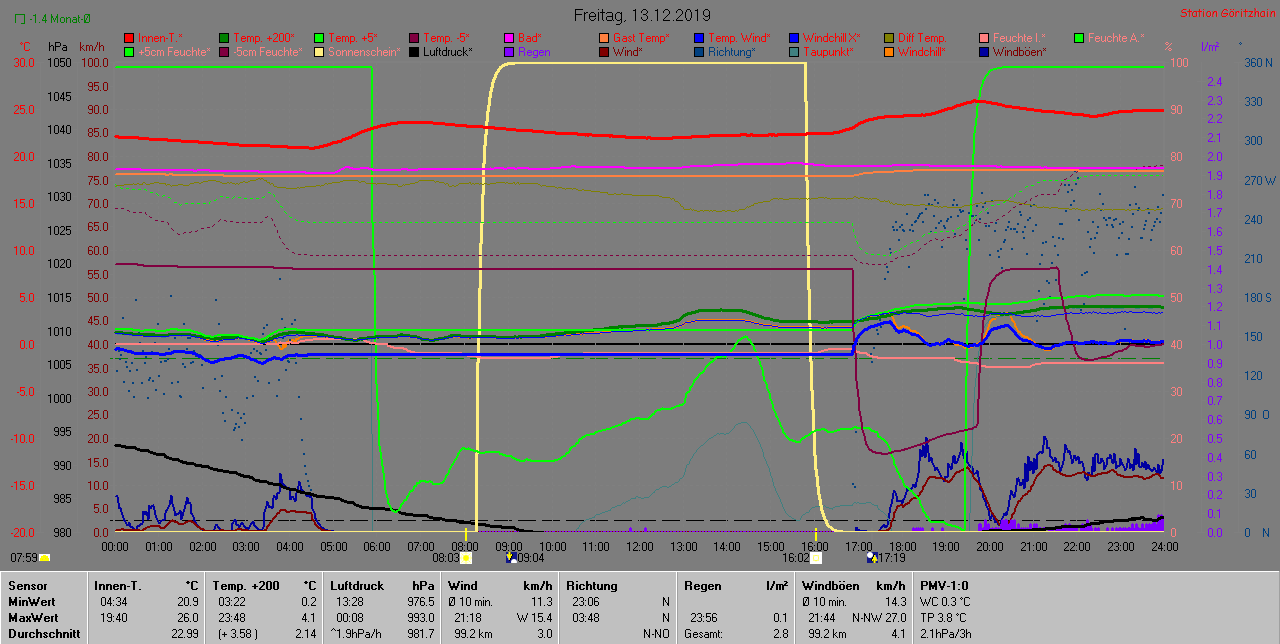Click the green Feuchte A. legend swatch
Screen dimensions: 1280x644
point(1081,38)
